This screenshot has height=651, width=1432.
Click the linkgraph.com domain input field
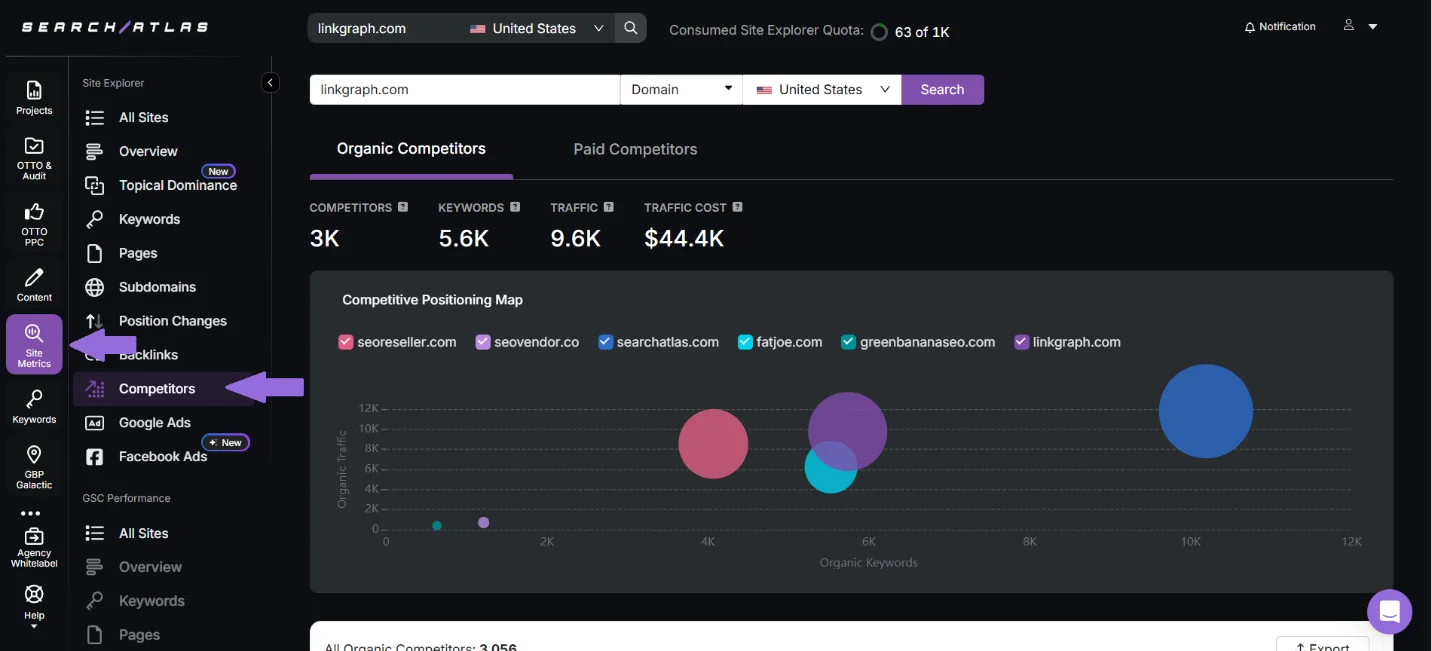click(464, 90)
